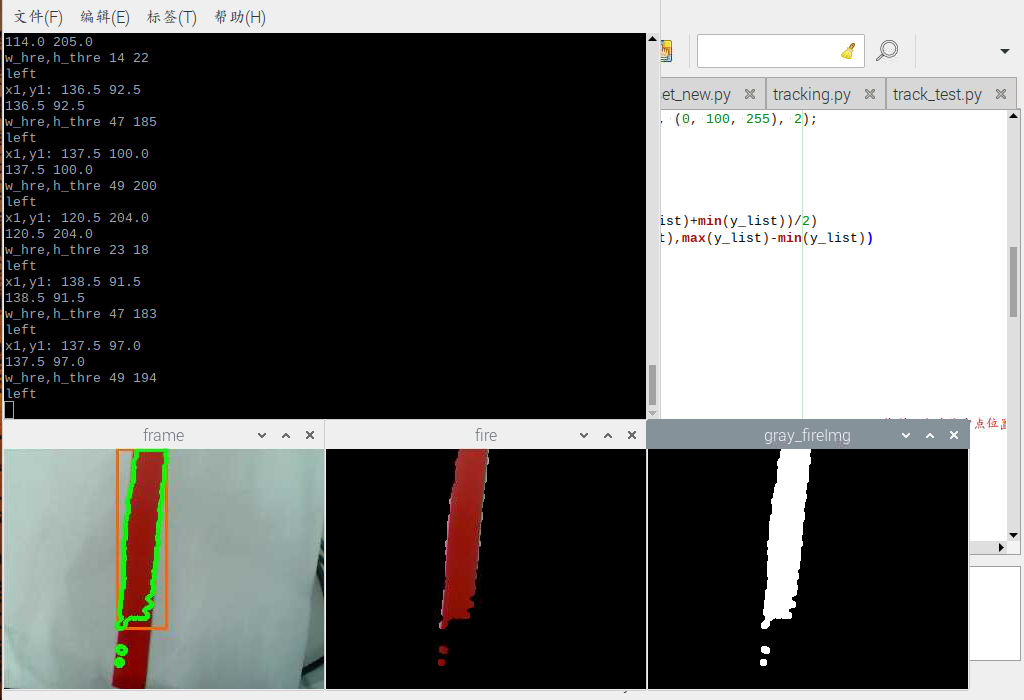Click terminal scrollbar up arrow
This screenshot has height=700, width=1024.
pos(652,39)
